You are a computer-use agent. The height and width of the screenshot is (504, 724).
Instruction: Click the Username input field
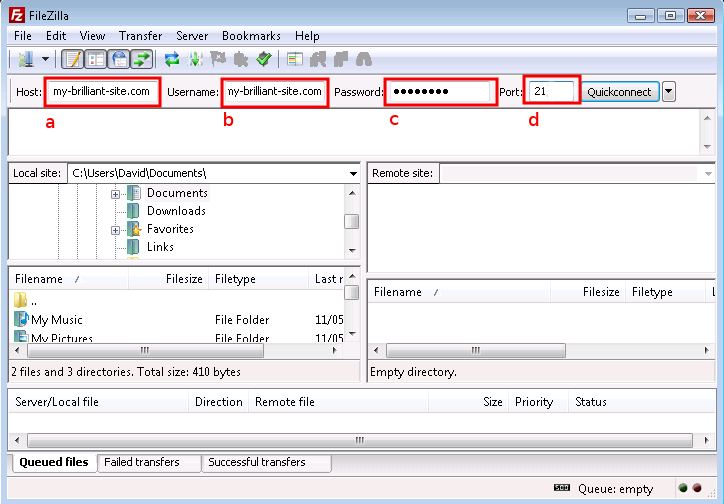click(x=275, y=91)
